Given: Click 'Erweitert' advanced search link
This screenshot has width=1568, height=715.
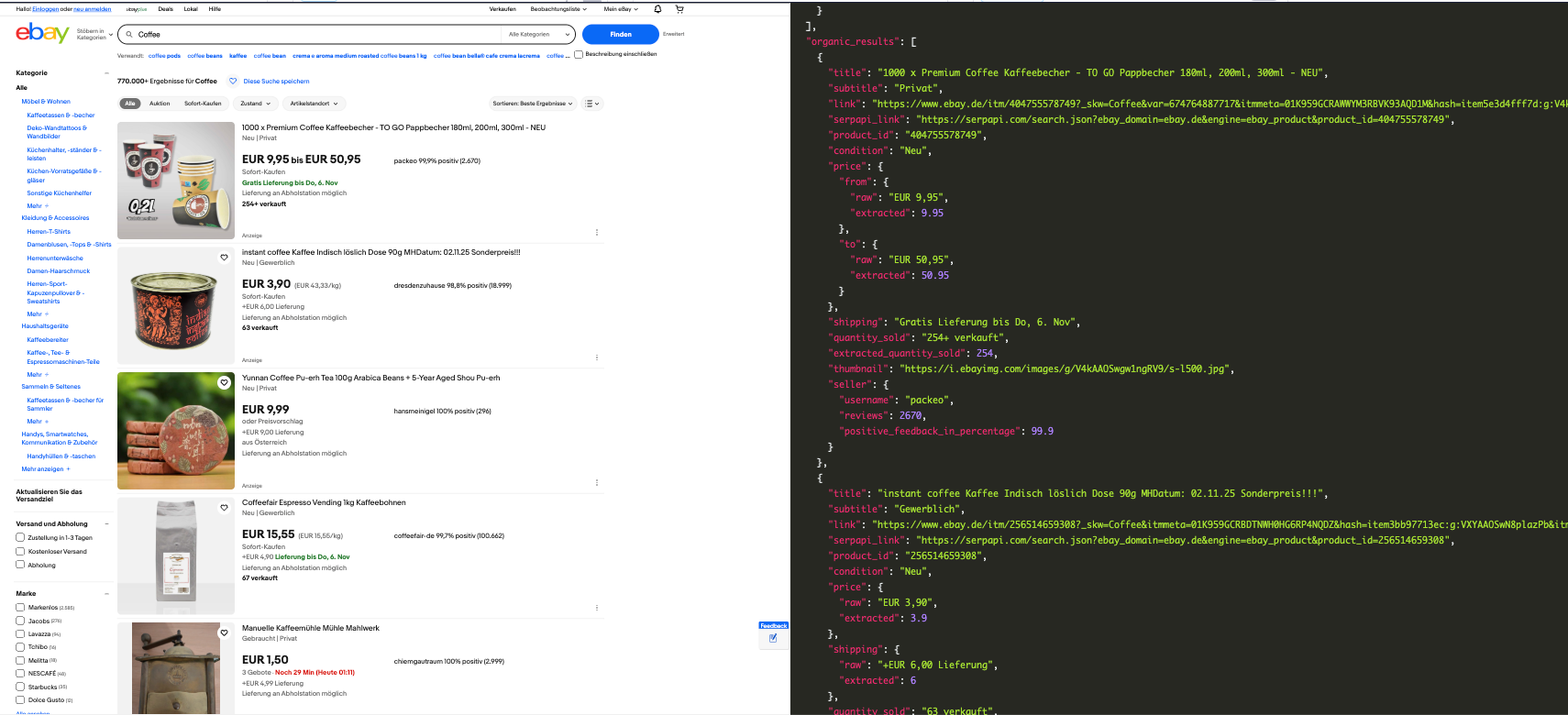Looking at the screenshot, I should coord(674,34).
